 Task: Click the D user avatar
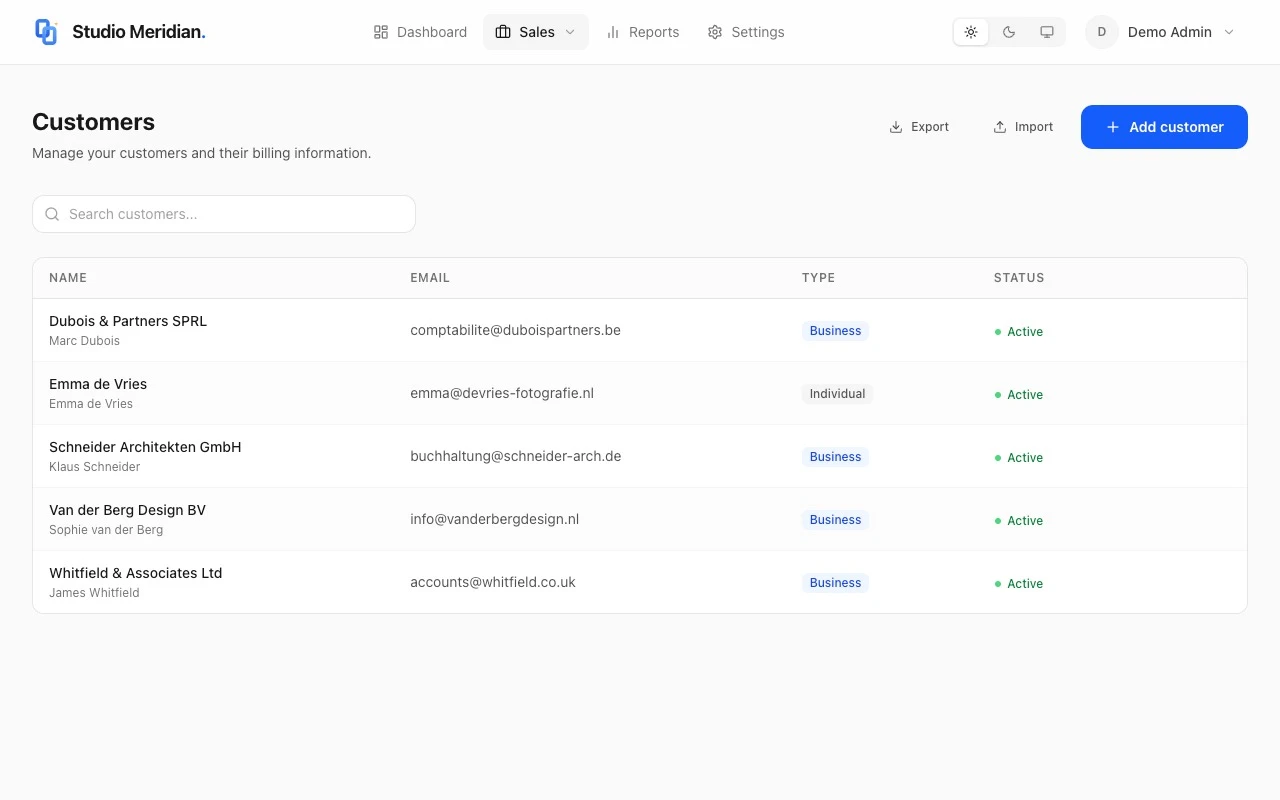coord(1102,32)
